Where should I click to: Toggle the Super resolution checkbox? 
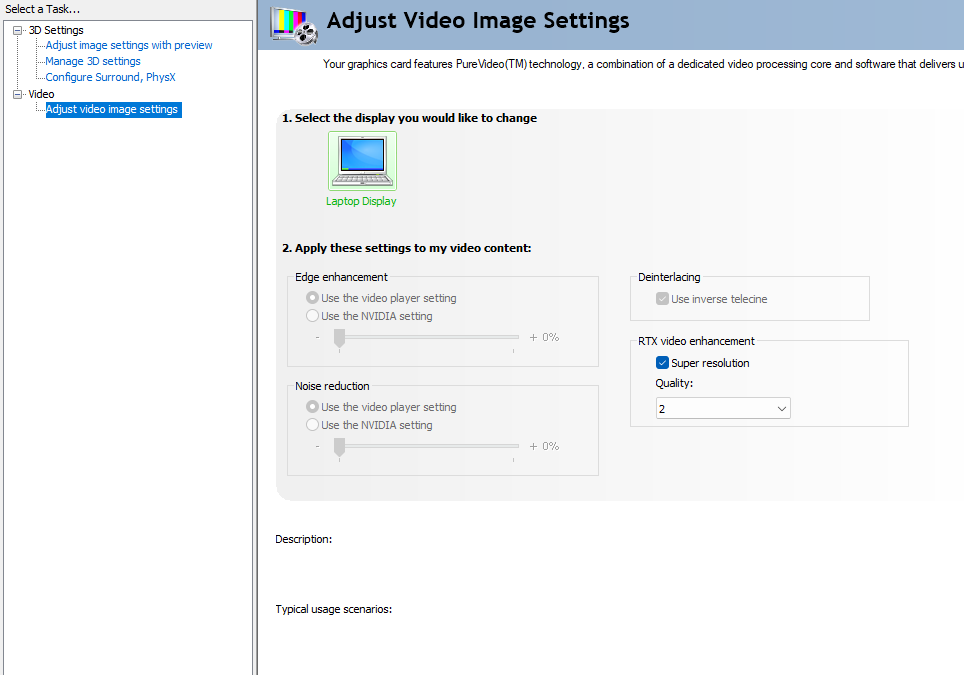tap(662, 363)
